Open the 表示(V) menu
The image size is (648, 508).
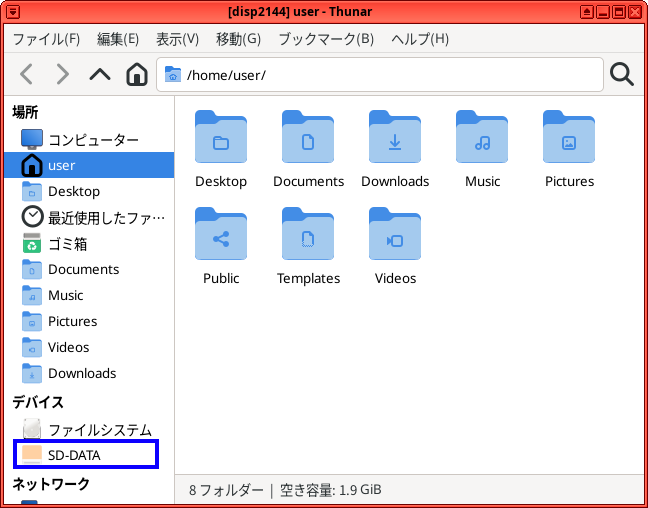point(177,39)
